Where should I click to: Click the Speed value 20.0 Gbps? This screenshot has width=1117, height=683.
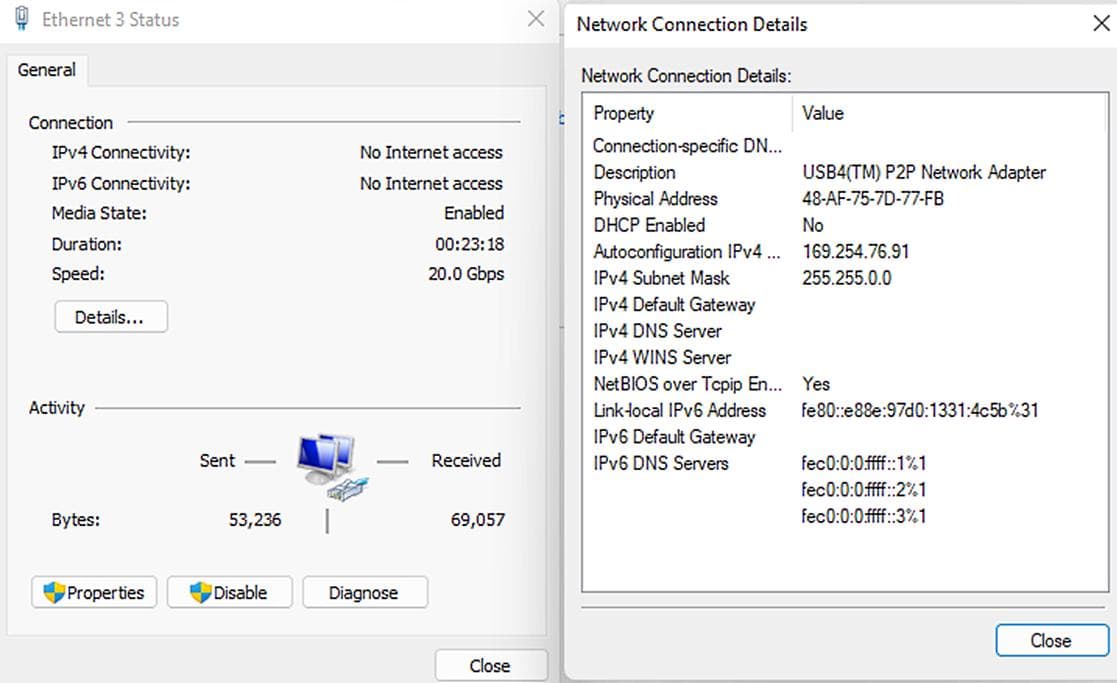pos(466,273)
